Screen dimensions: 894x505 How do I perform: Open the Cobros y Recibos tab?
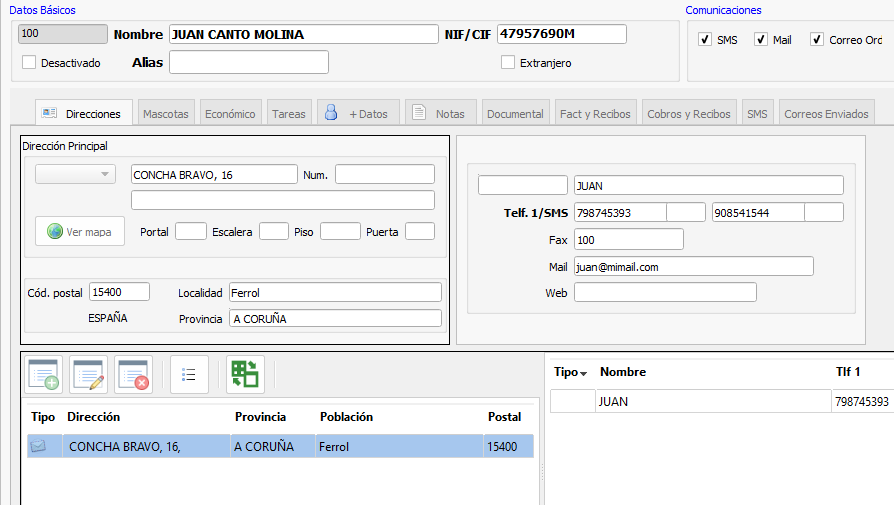[689, 113]
